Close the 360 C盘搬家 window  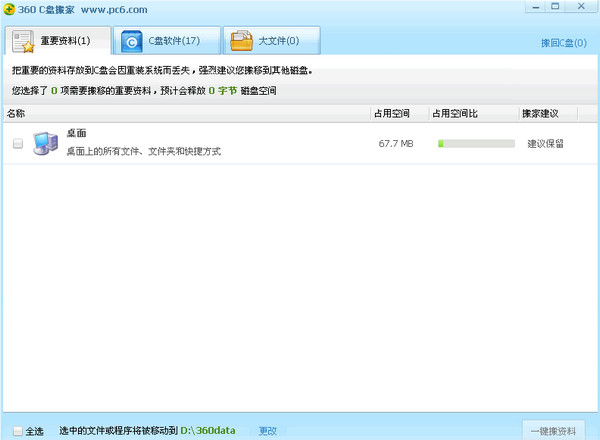(581, 7)
